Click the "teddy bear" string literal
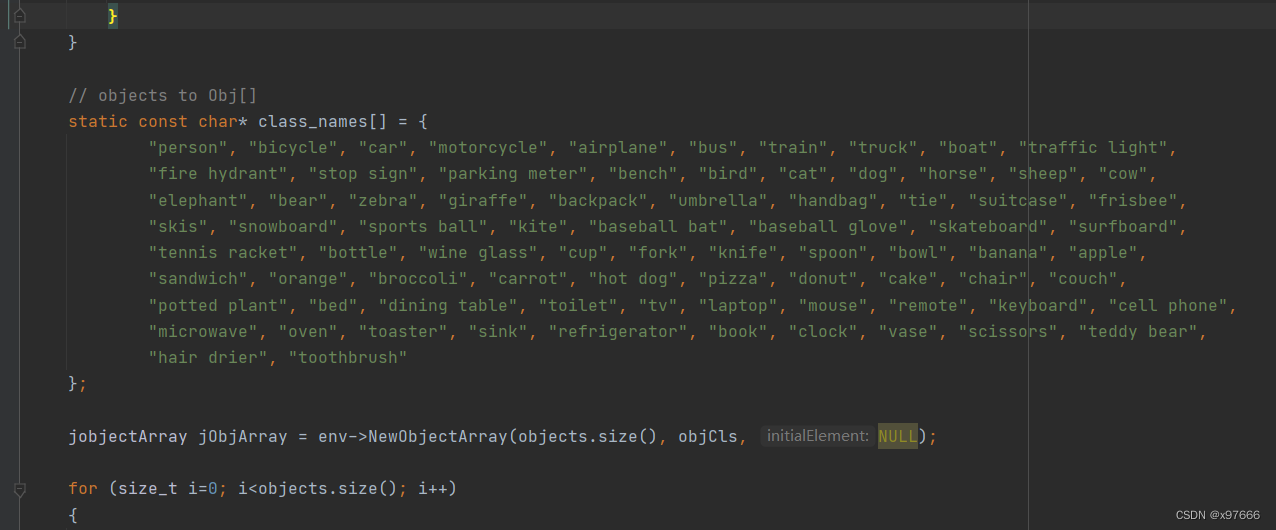Screen dimensions: 1276x530 1138,332
